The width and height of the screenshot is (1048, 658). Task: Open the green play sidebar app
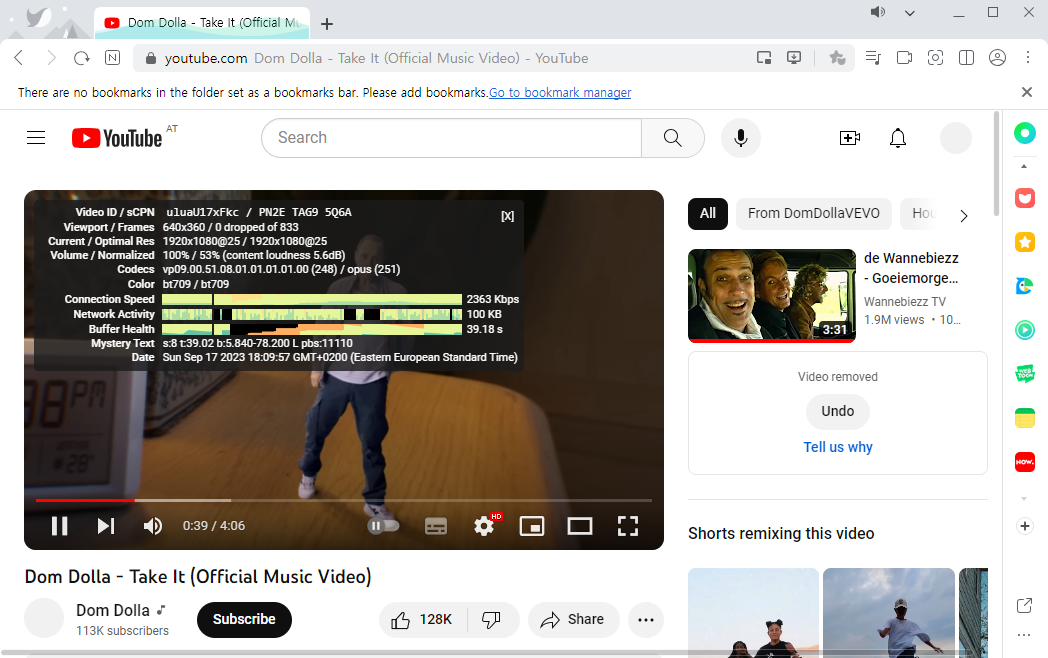click(1025, 330)
